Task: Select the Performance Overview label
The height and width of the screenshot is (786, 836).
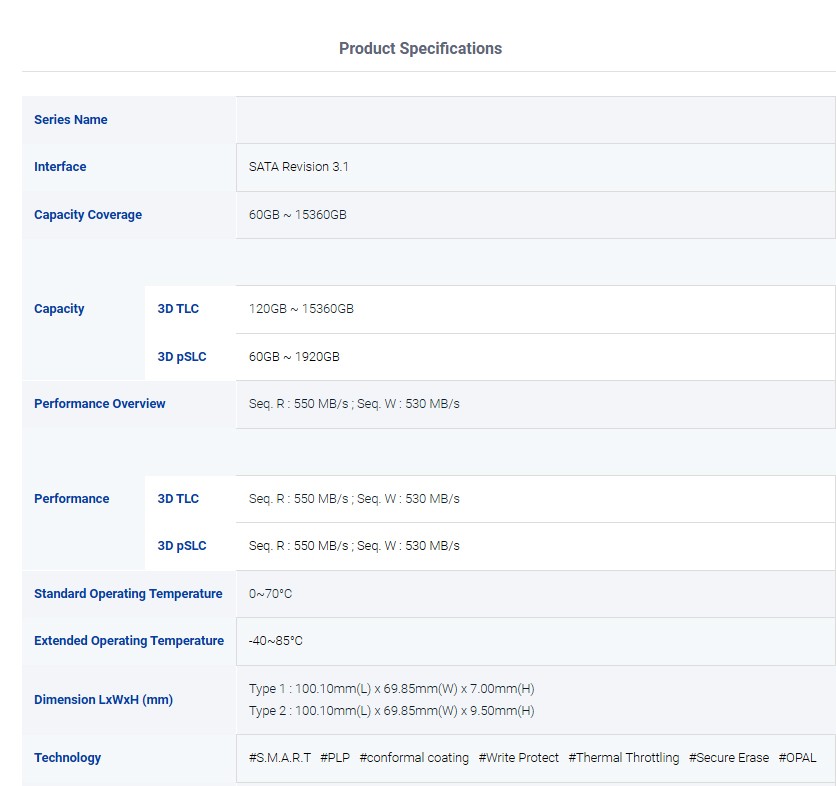Action: point(100,404)
